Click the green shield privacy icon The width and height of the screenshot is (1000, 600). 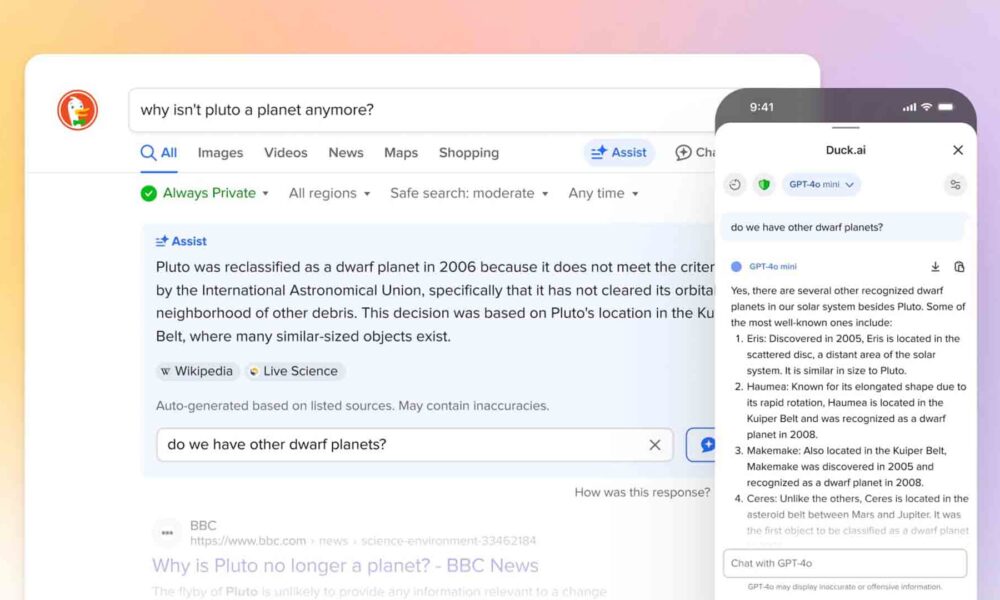(x=763, y=185)
